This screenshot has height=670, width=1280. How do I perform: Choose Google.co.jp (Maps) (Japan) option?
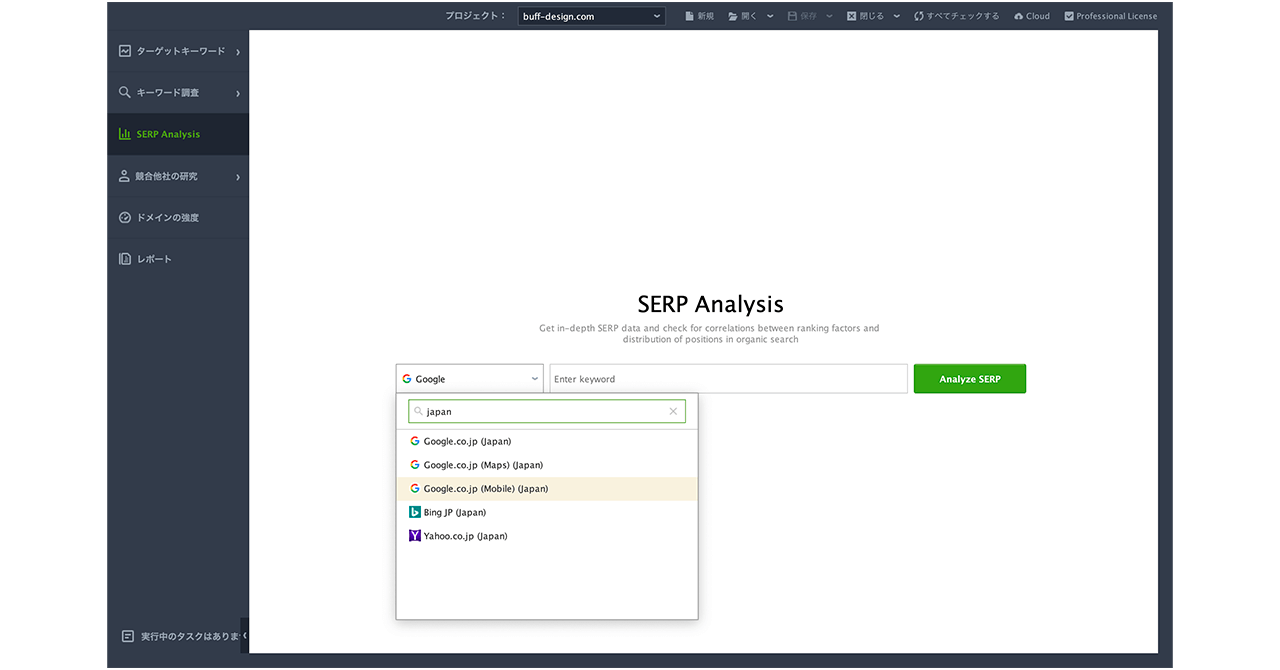click(483, 465)
